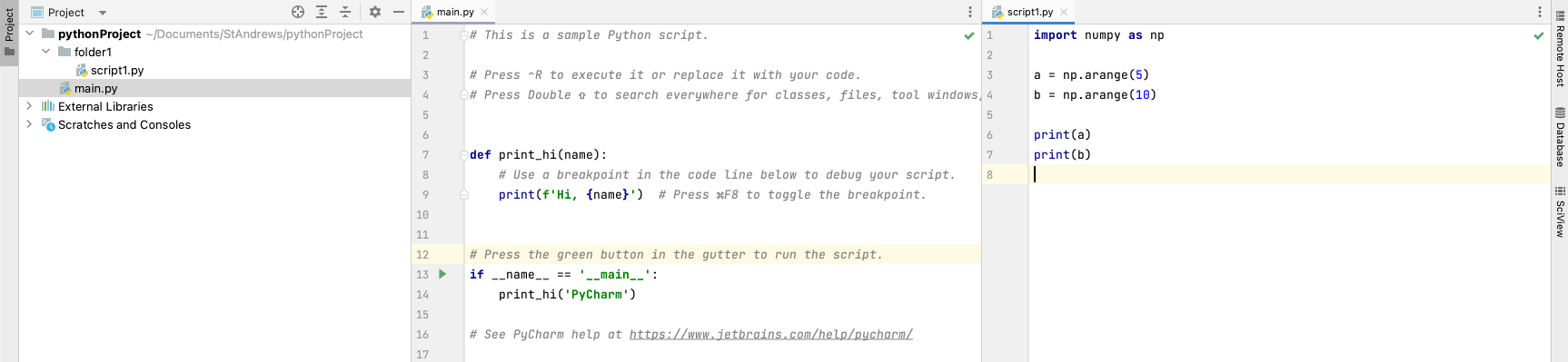Screen dimensions: 1568x362
Task: Click the Select Opened File target icon
Action: (x=298, y=12)
